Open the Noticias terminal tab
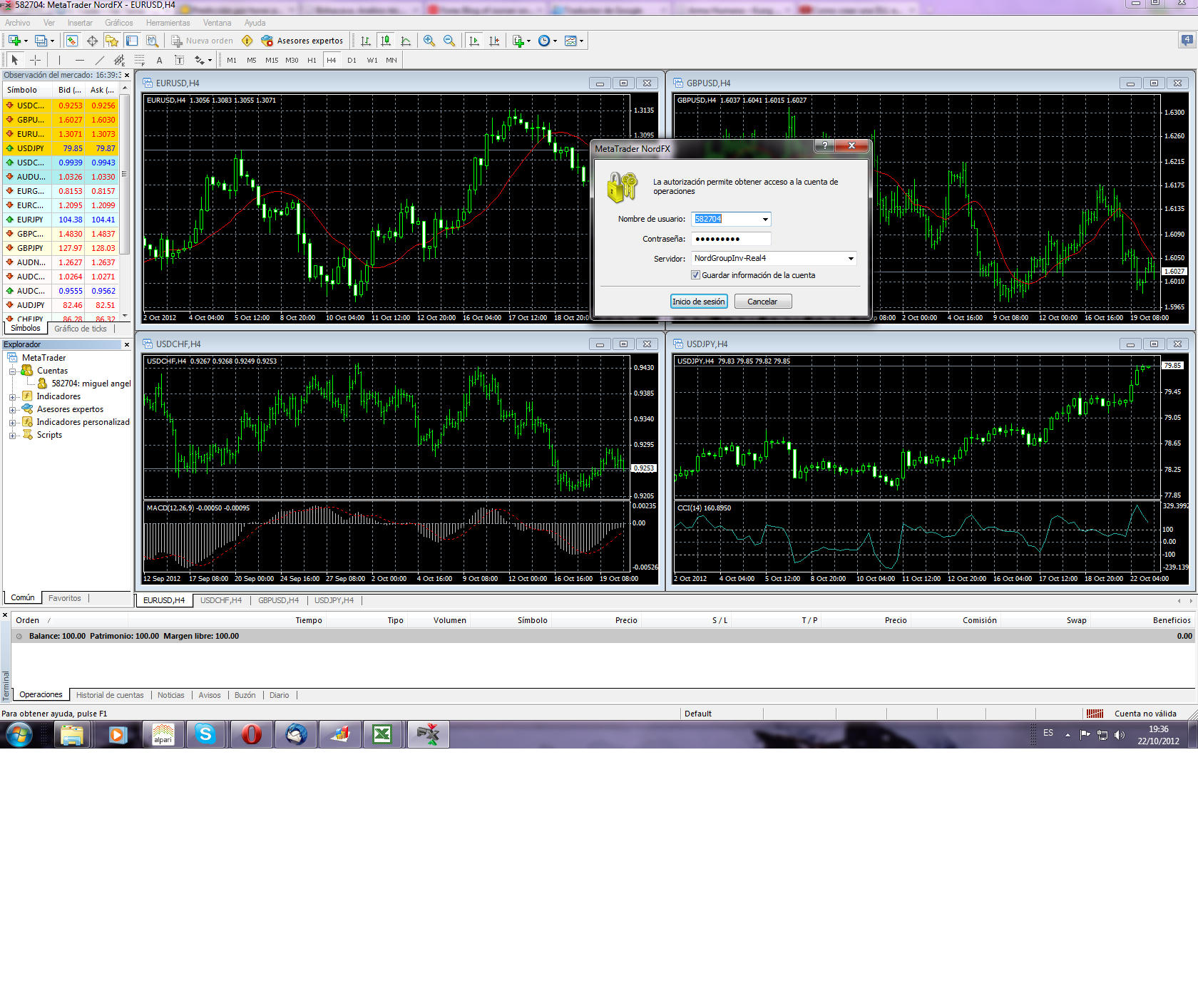1198x1008 pixels. coord(171,695)
